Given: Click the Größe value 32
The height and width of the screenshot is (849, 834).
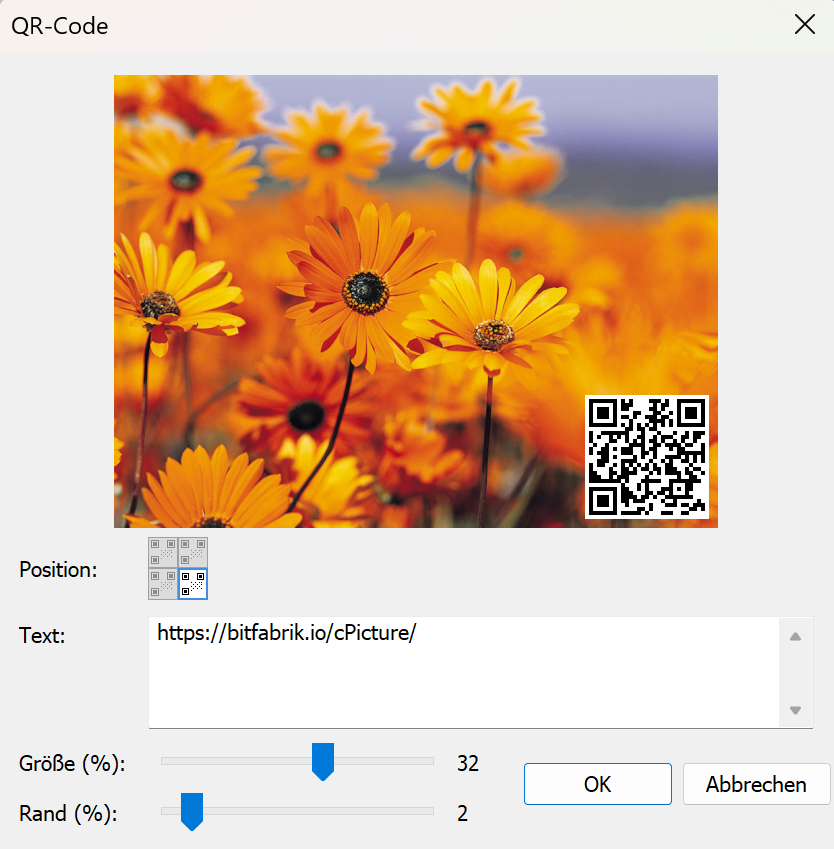Looking at the screenshot, I should pos(468,764).
